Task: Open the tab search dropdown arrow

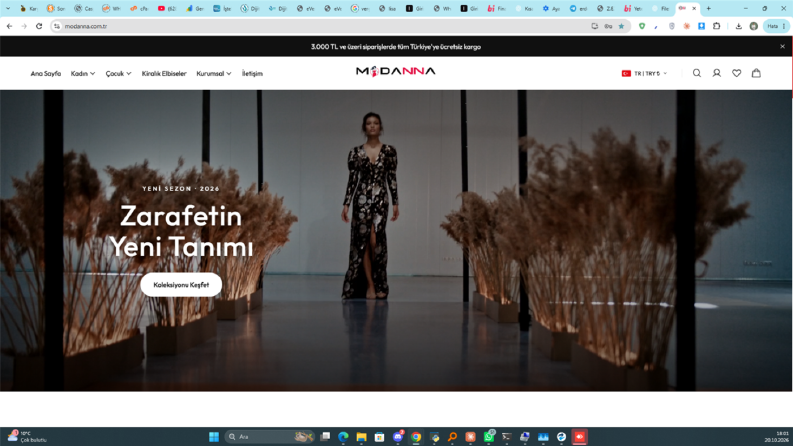Action: coord(8,9)
